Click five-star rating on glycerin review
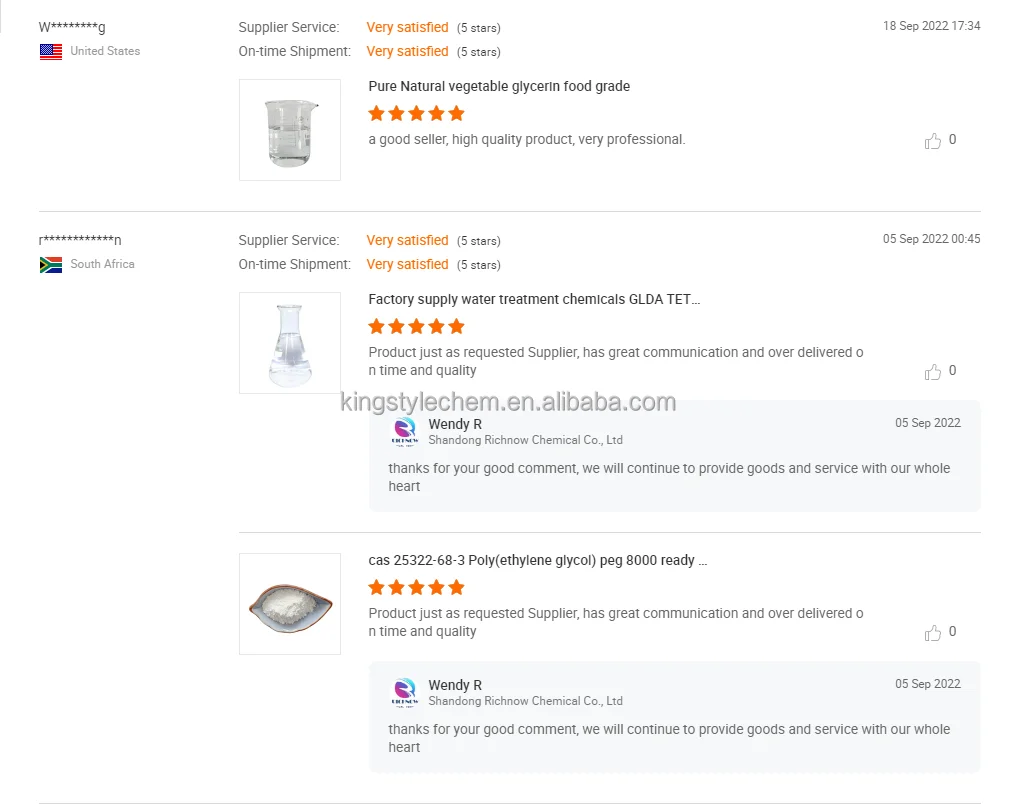Viewport: 1015px width, 805px height. 416,114
